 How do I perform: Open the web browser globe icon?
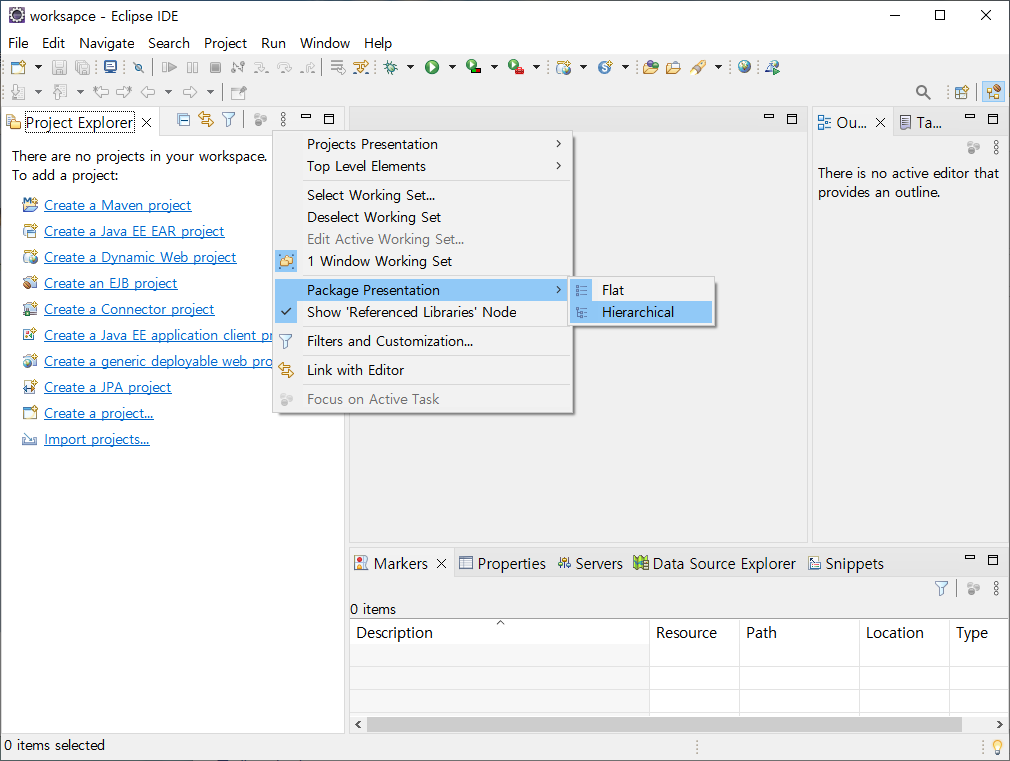point(745,67)
